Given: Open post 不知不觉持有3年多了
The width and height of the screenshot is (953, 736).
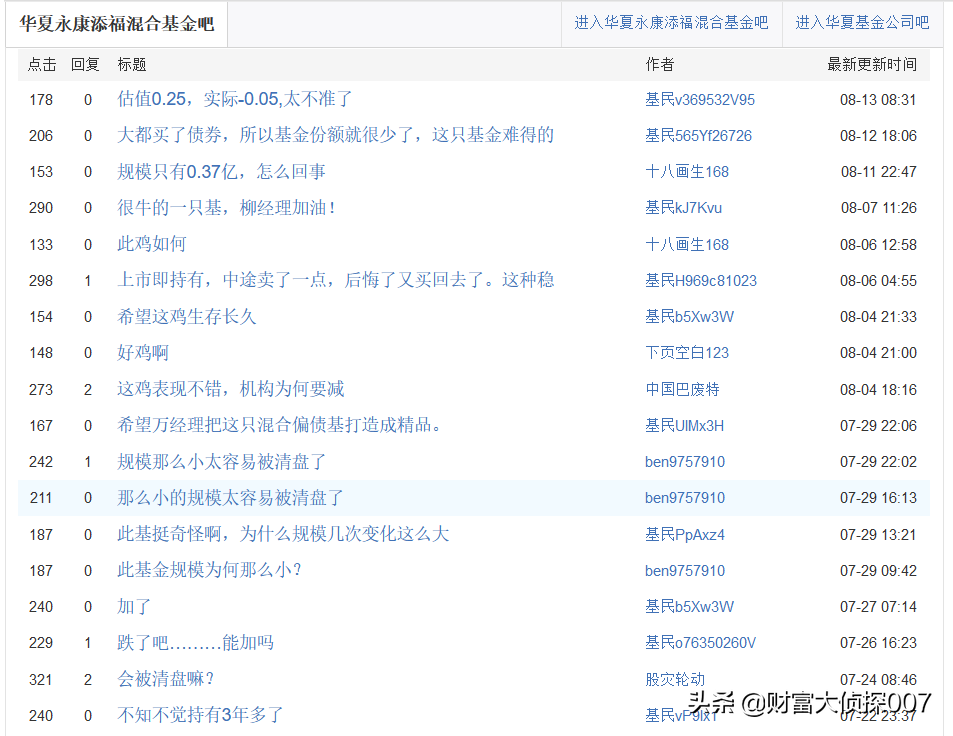Looking at the screenshot, I should [x=200, y=715].
